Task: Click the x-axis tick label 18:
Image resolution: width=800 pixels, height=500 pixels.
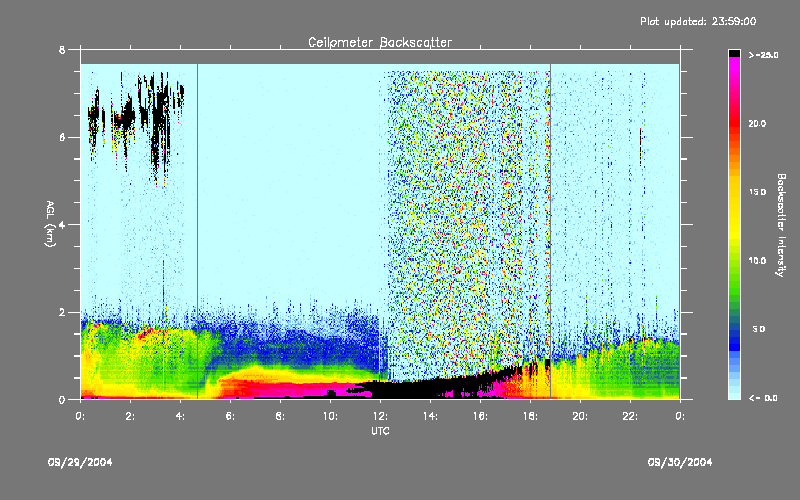Action: pyautogui.click(x=530, y=416)
